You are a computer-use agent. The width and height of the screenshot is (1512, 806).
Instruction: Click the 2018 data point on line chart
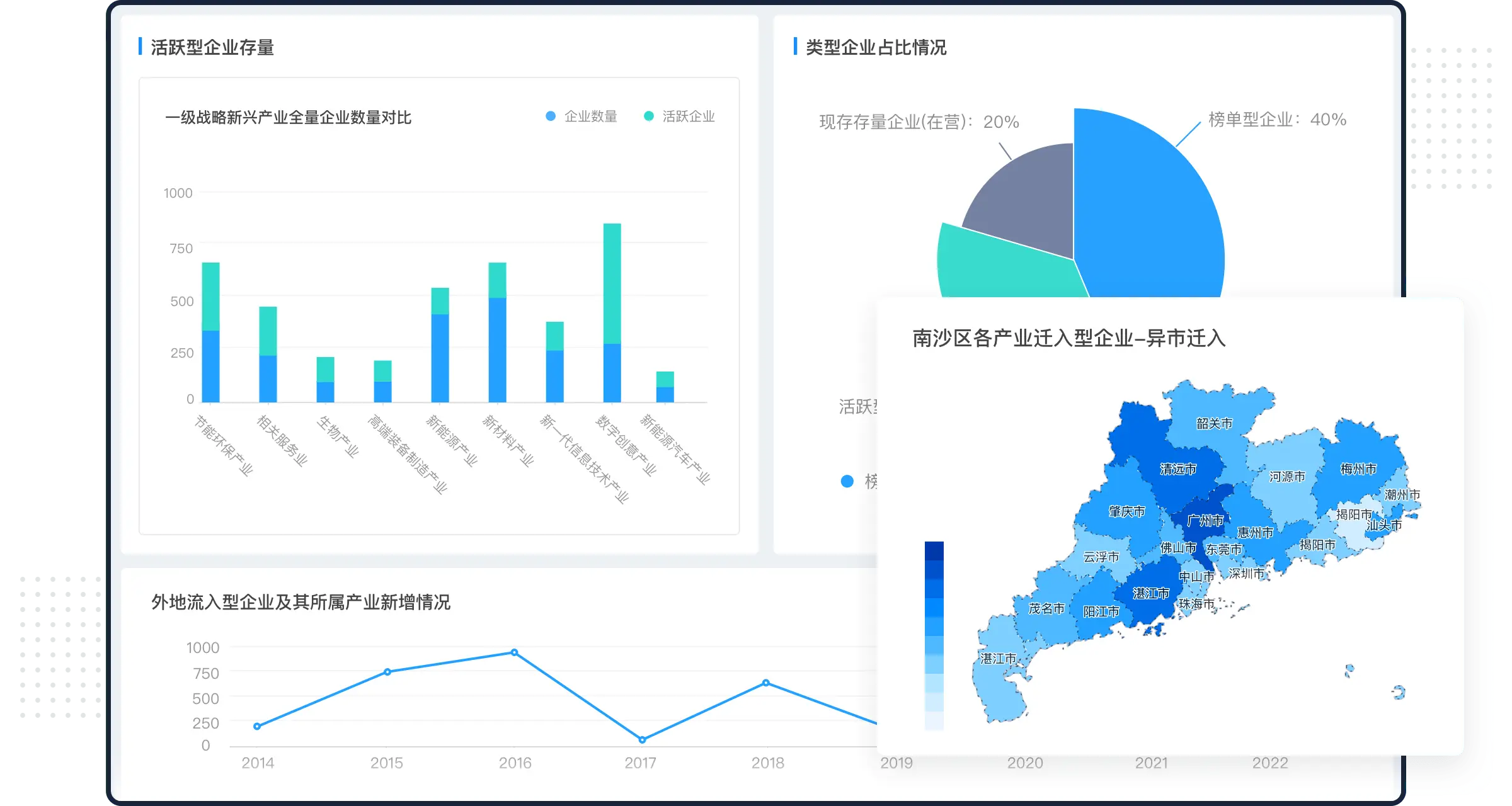[766, 683]
